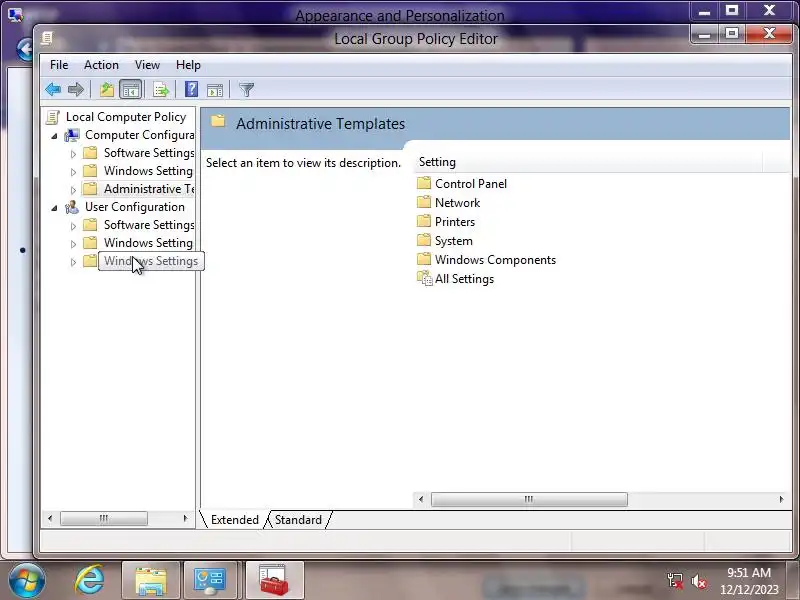
Task: Open the Windows Start orb
Action: point(27,581)
